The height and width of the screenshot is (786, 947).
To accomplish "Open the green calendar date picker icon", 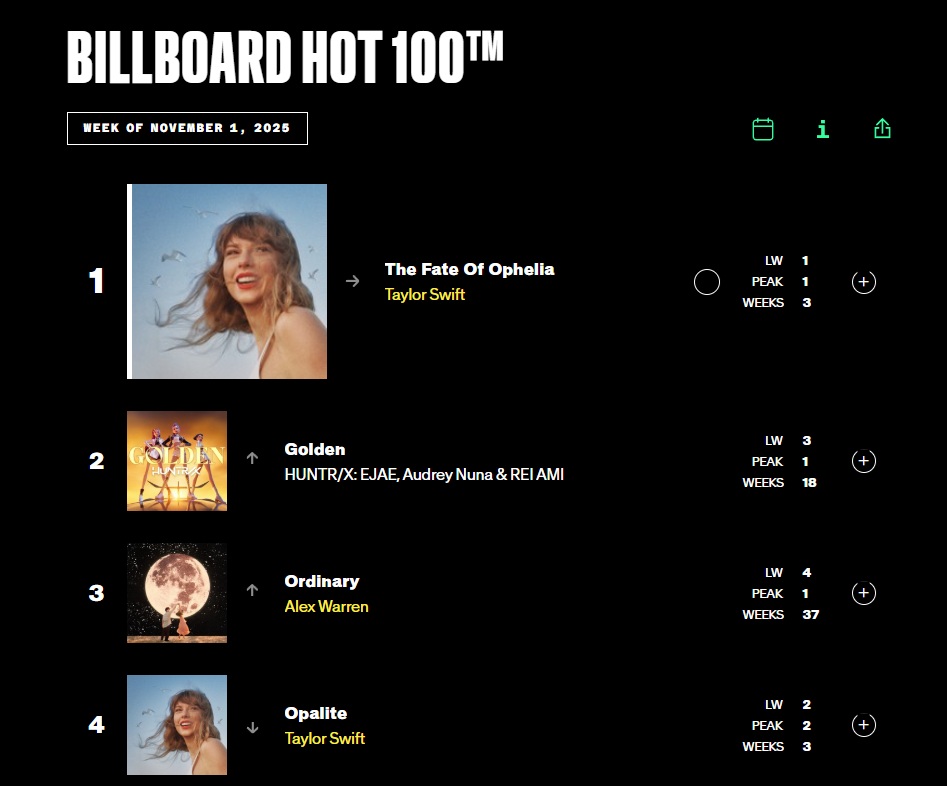I will coord(763,129).
